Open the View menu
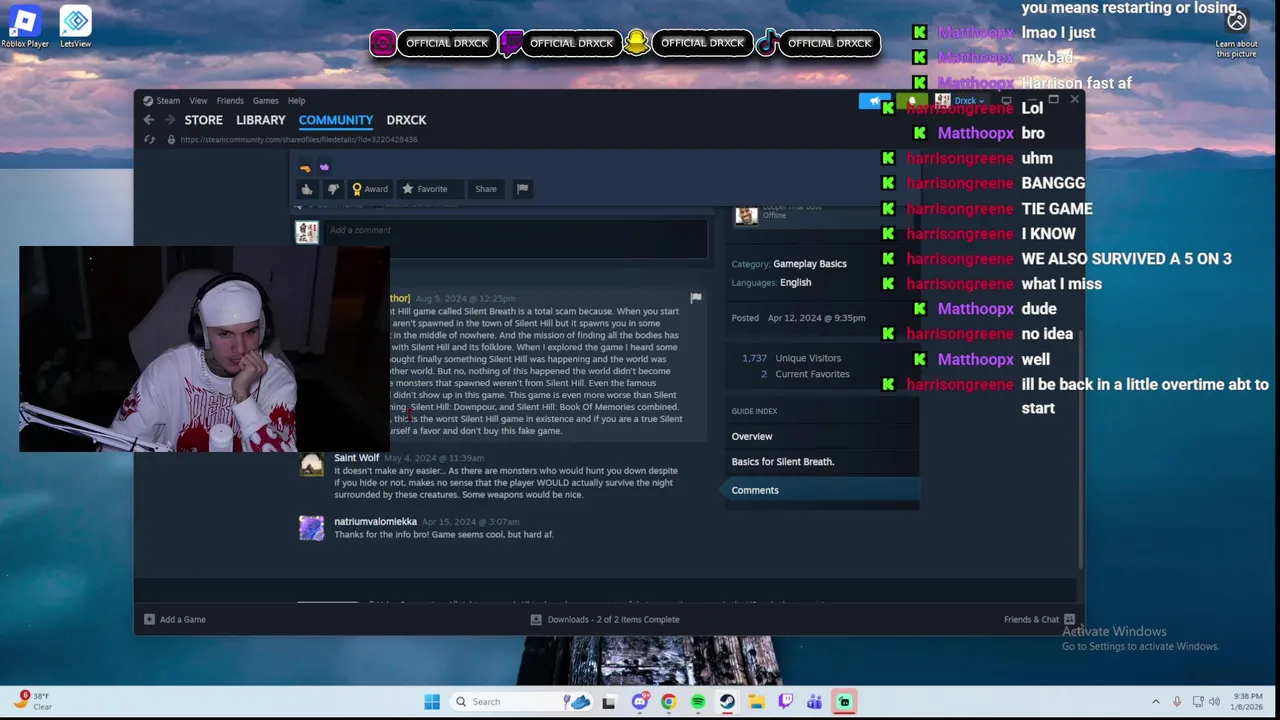The width and height of the screenshot is (1280, 720). pyautogui.click(x=198, y=101)
